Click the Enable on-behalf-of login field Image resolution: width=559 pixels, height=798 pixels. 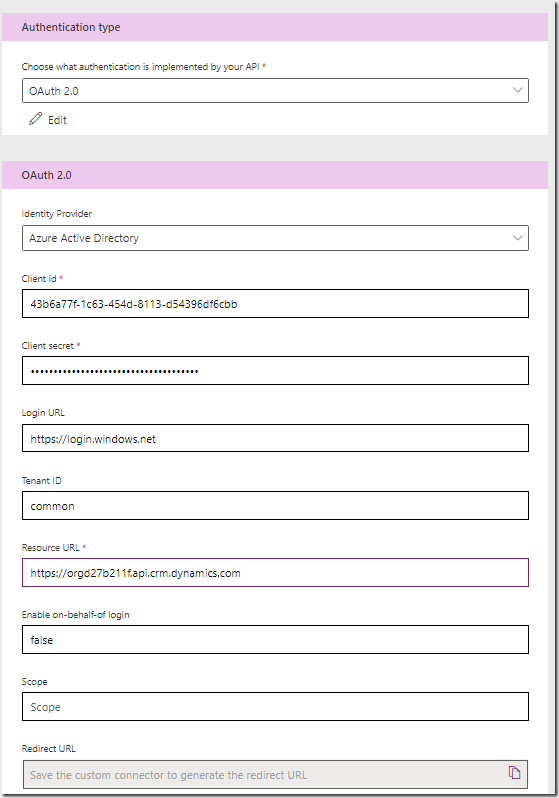coord(275,640)
